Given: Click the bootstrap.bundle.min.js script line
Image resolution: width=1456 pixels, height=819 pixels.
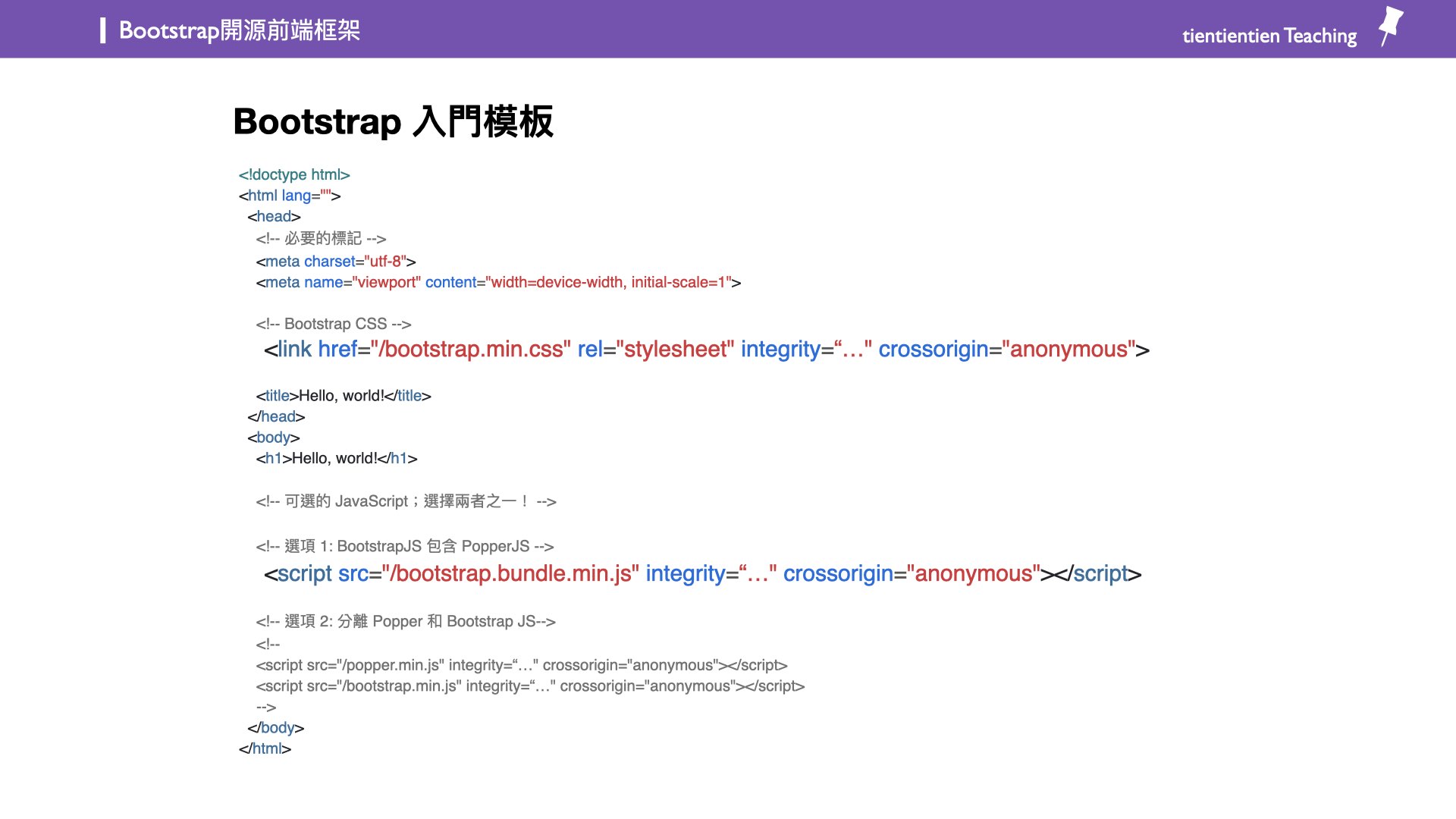Looking at the screenshot, I should pos(701,574).
